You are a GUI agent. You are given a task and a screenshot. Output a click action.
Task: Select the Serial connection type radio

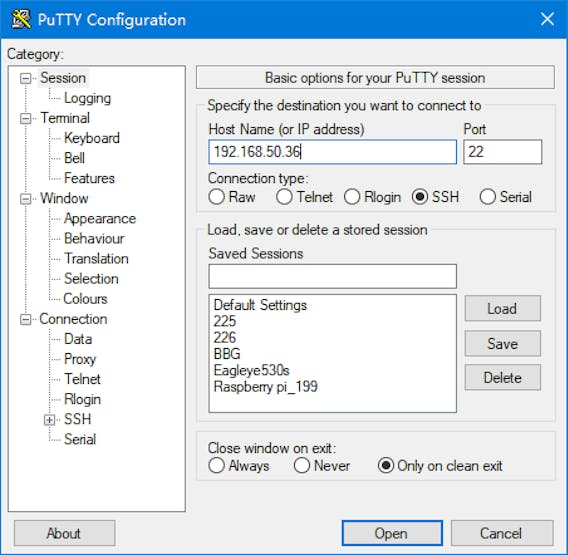487,197
